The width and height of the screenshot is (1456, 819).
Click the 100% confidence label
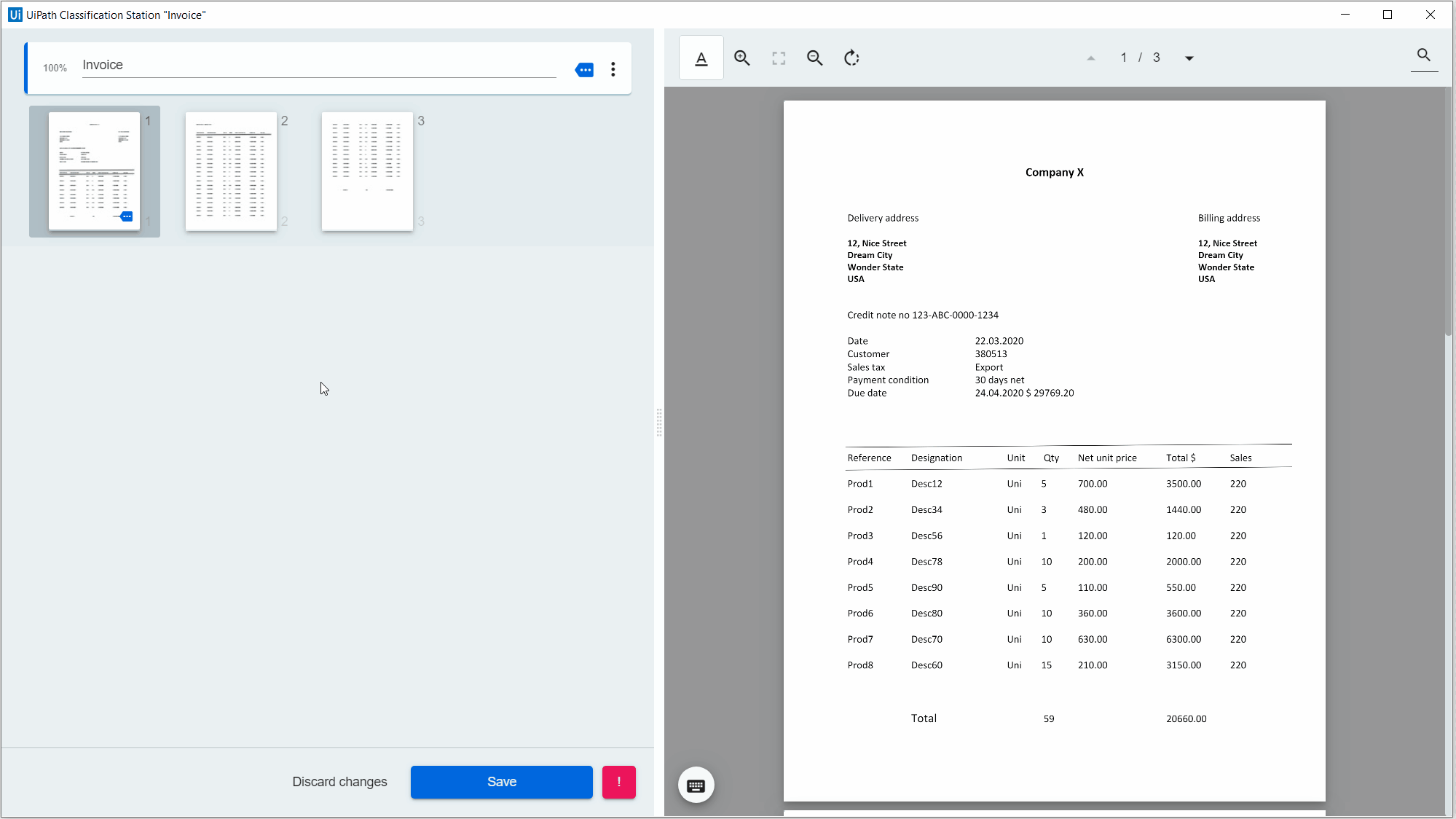click(x=55, y=68)
